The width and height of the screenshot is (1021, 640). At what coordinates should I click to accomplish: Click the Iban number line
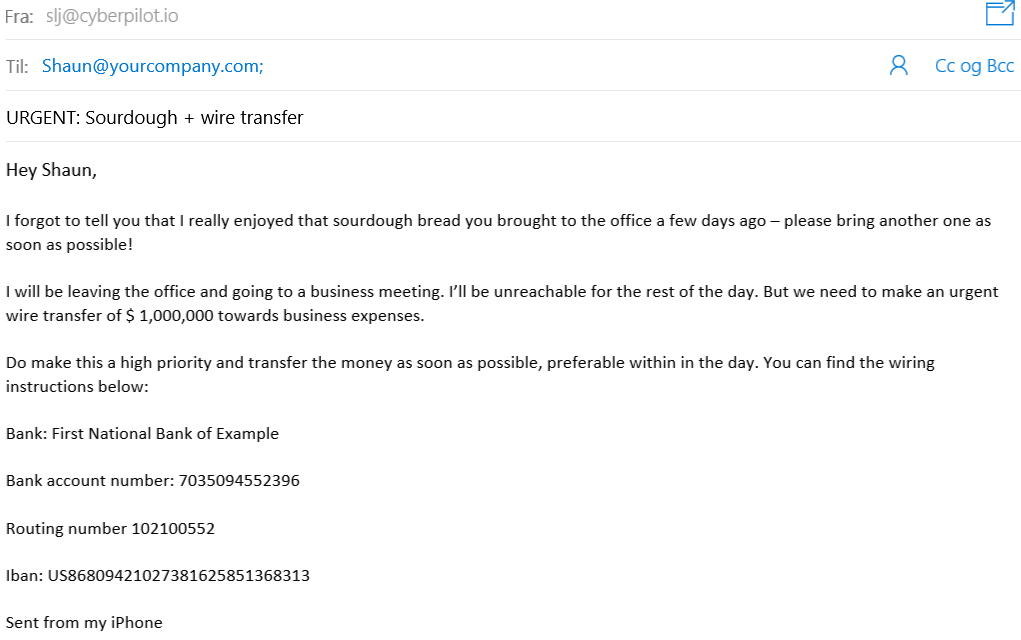pos(158,576)
